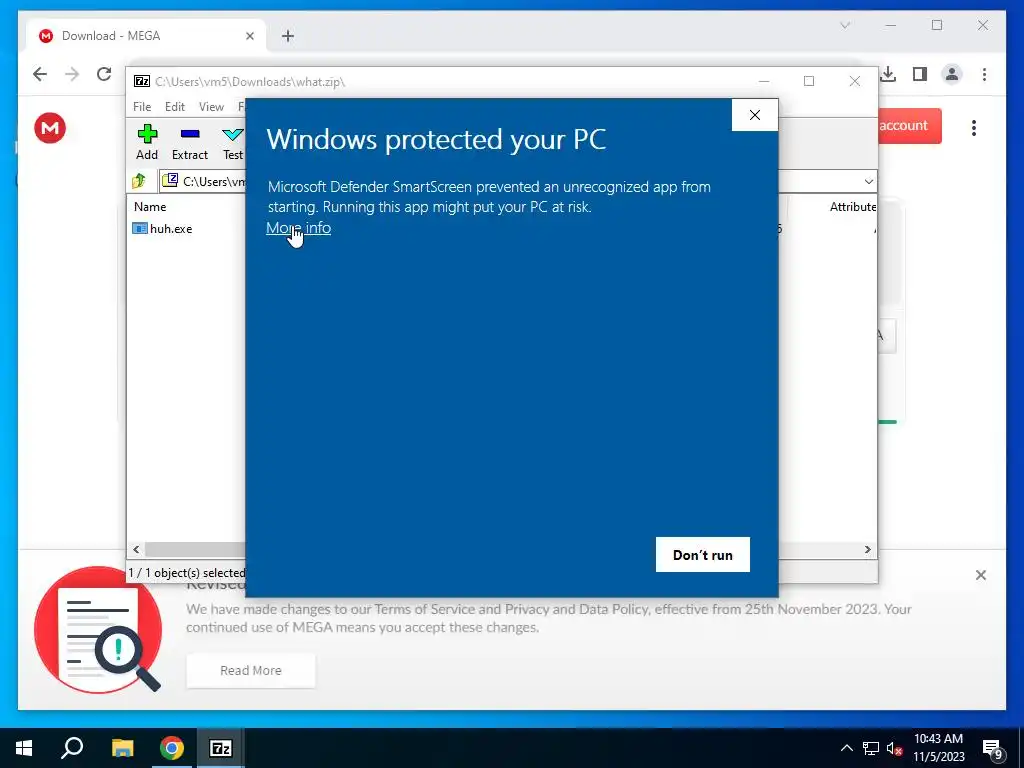Viewport: 1024px width, 768px height.
Task: Click the Add icon in 7-Zip
Action: coord(147,142)
